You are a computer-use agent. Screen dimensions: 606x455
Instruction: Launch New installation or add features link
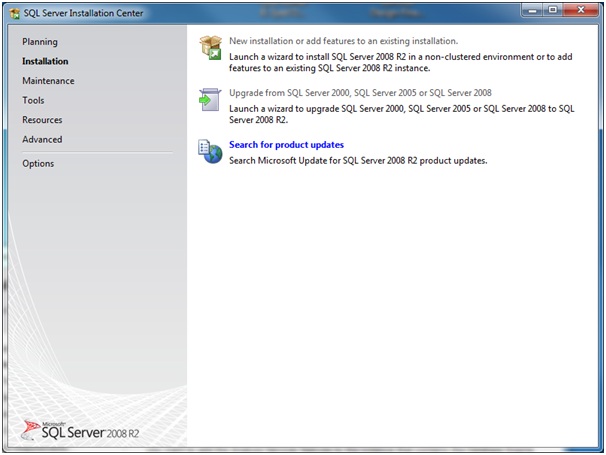pos(344,41)
